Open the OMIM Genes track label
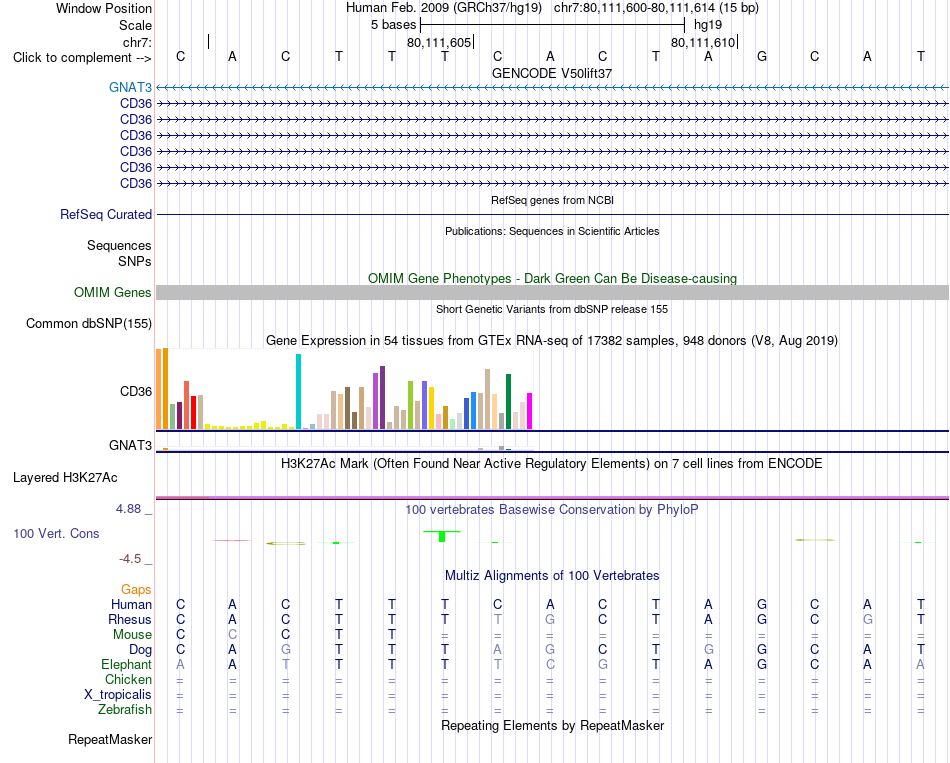950x763 pixels. [x=113, y=293]
